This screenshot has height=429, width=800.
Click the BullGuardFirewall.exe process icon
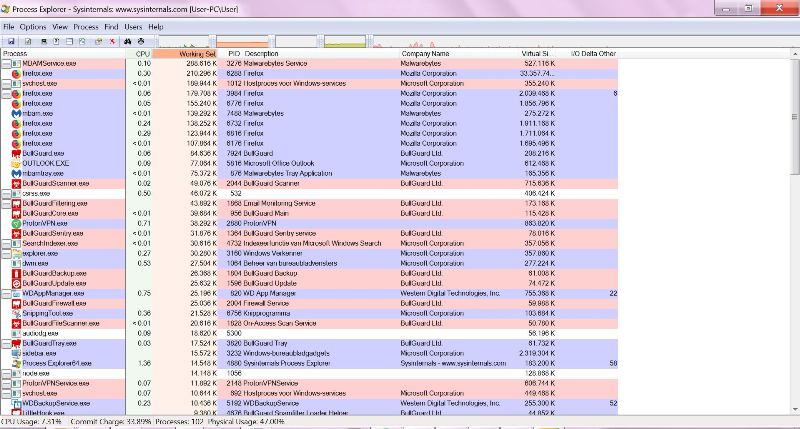click(16, 304)
